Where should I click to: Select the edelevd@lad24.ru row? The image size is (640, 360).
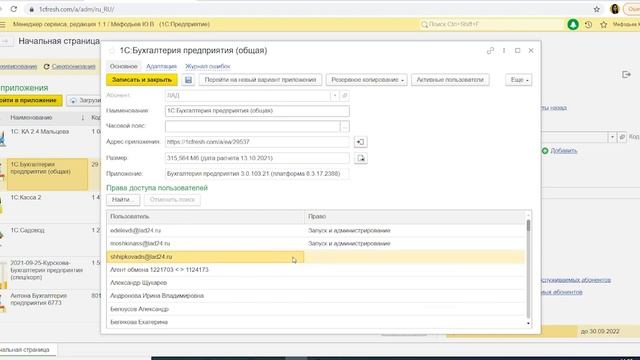(316, 231)
